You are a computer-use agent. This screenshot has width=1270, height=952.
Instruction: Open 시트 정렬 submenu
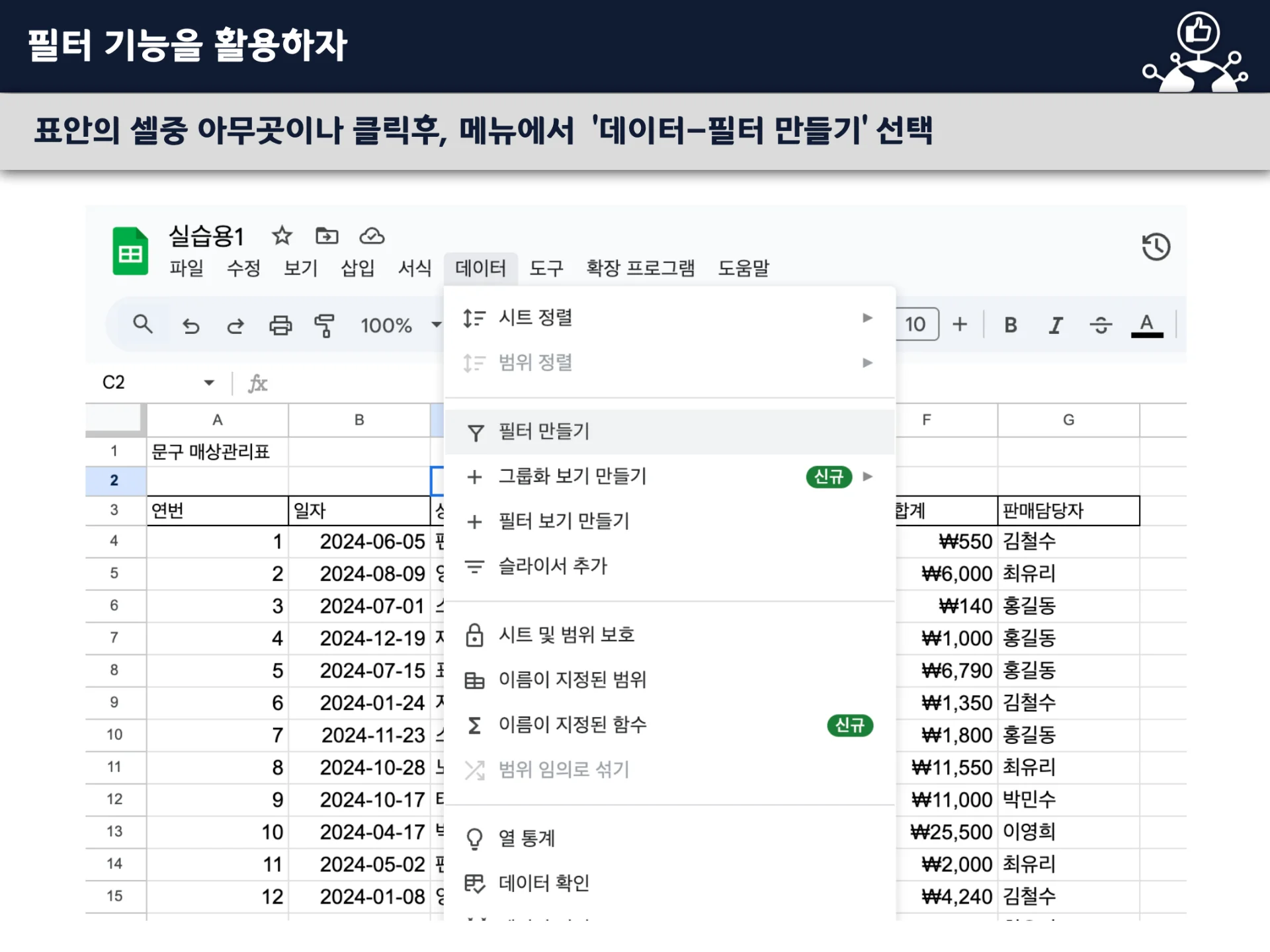point(670,318)
